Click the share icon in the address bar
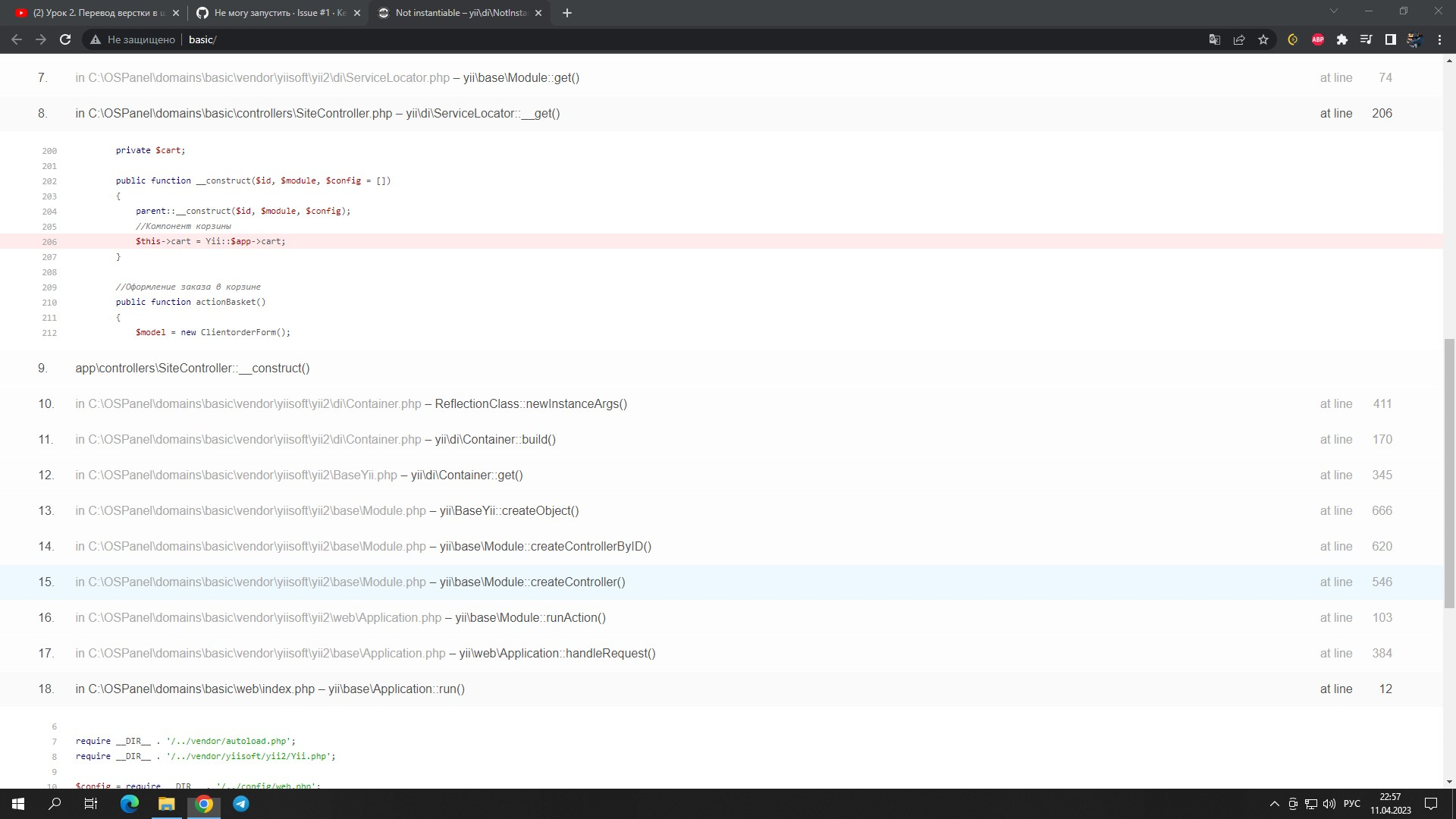Viewport: 1456px width, 819px height. [1239, 39]
